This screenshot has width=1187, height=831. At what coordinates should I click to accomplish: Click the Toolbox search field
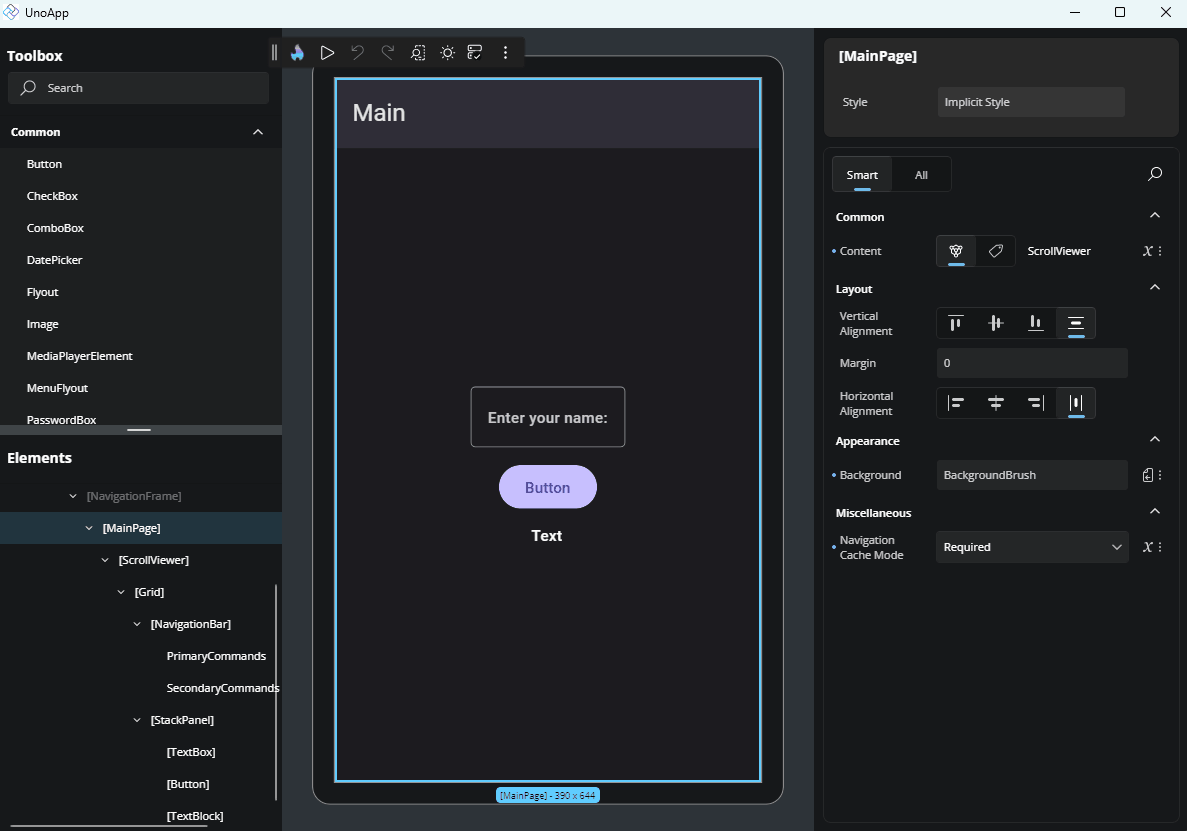click(x=137, y=88)
